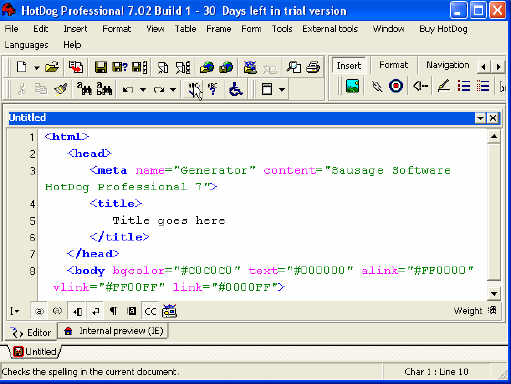
Task: Open the Undo history dropdown arrow
Action: point(143,89)
